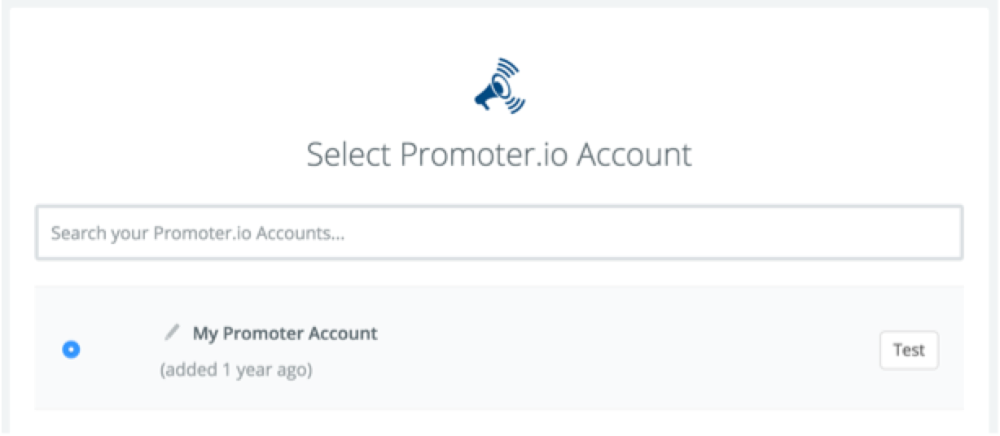Click the Promoter.io megaphone logo icon

pyautogui.click(x=499, y=89)
